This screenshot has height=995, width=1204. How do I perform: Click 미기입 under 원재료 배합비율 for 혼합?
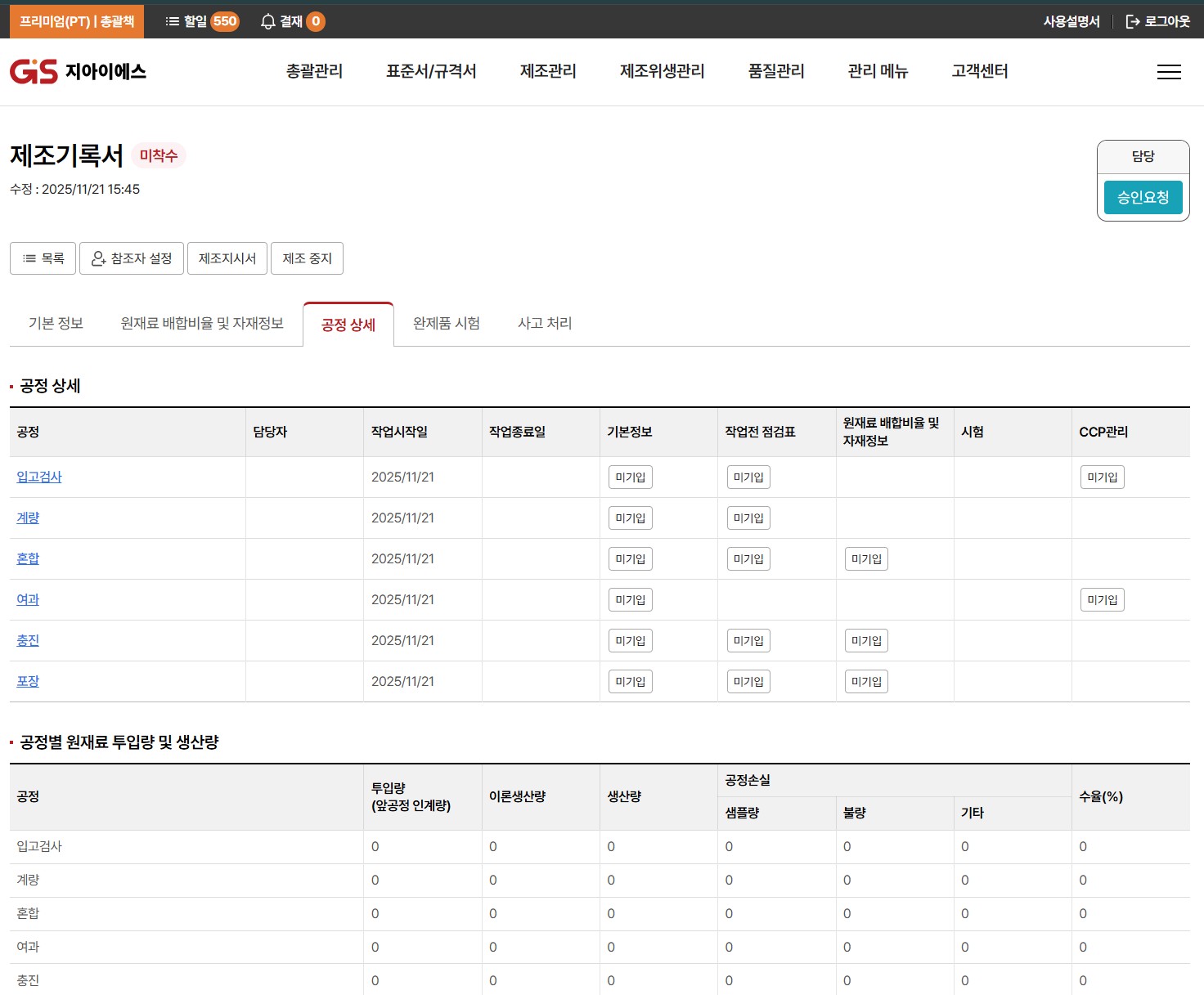(866, 559)
